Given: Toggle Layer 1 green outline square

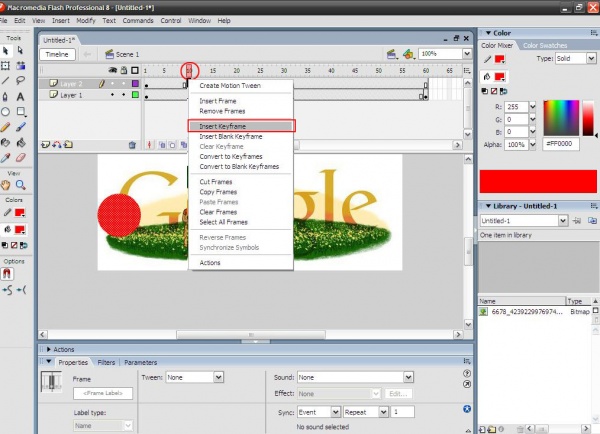Looking at the screenshot, I should (x=135, y=95).
